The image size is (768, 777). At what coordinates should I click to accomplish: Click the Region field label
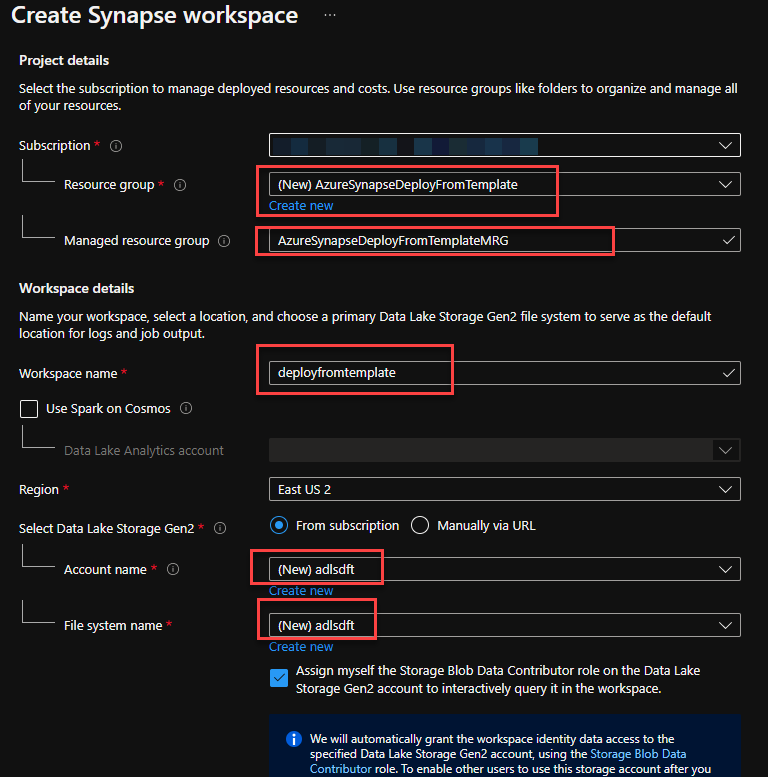click(x=39, y=490)
